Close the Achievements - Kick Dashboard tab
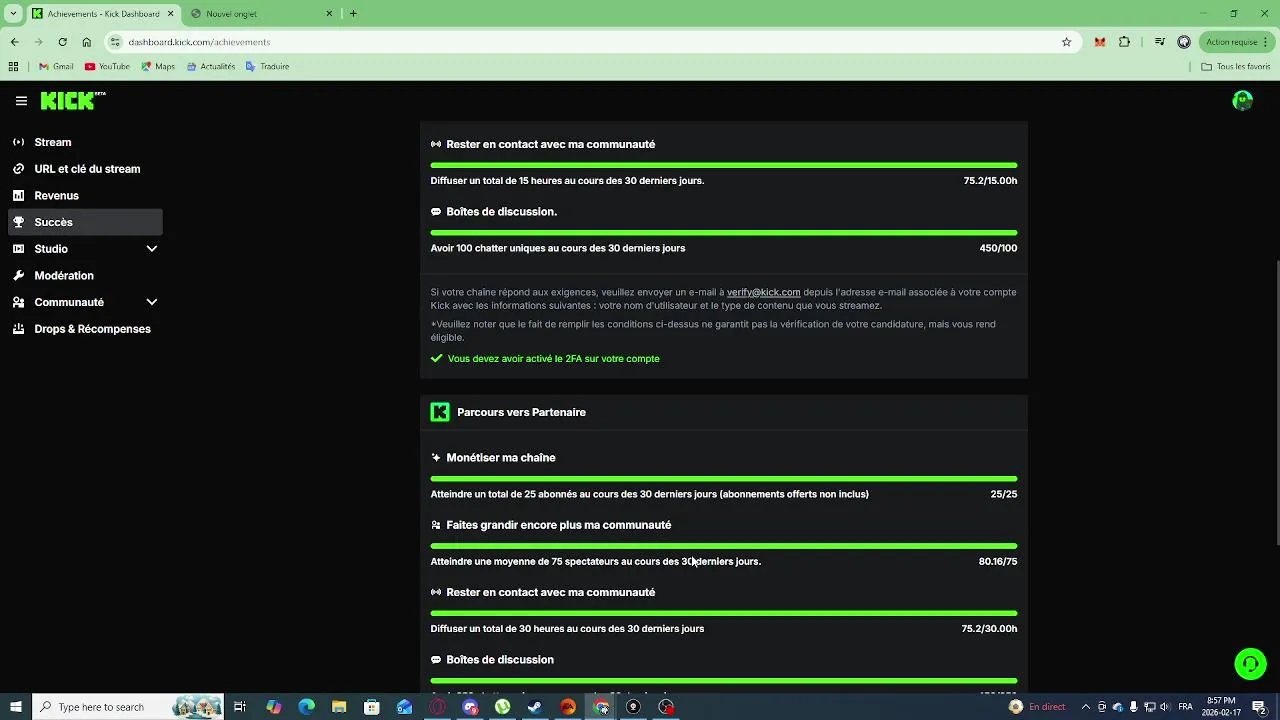The image size is (1280, 720). (x=171, y=14)
